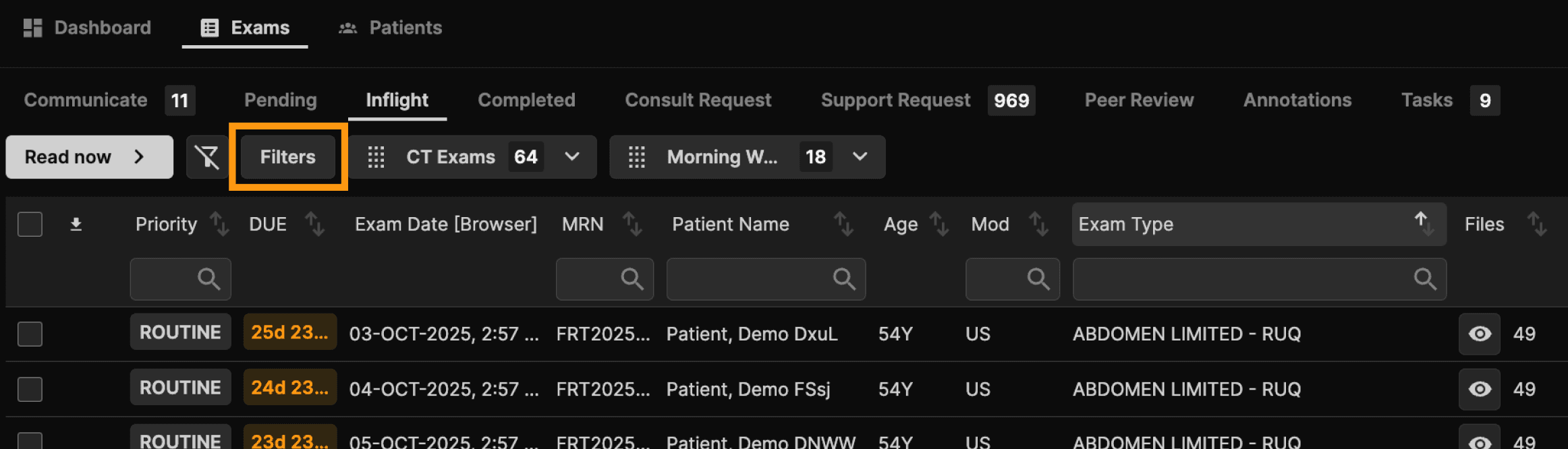The height and width of the screenshot is (449, 1568).
Task: Click the Mod search field
Action: tap(1013, 279)
